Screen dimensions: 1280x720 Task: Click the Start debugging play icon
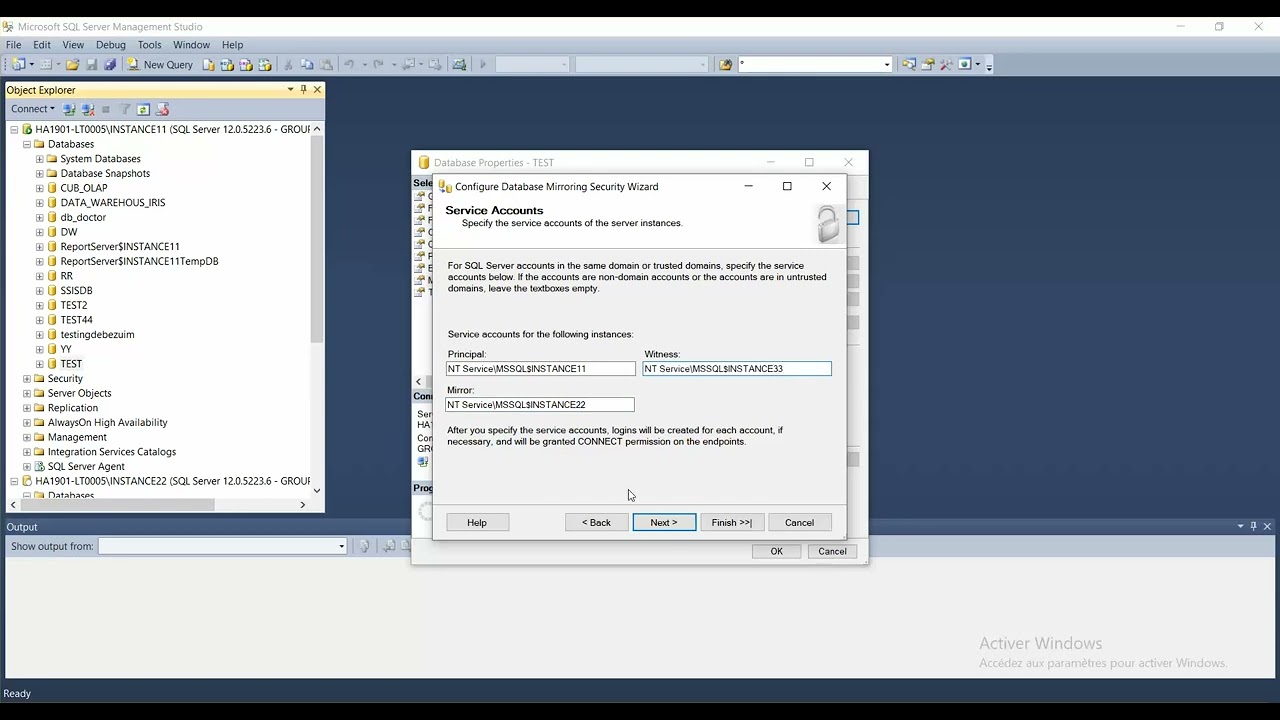(483, 64)
